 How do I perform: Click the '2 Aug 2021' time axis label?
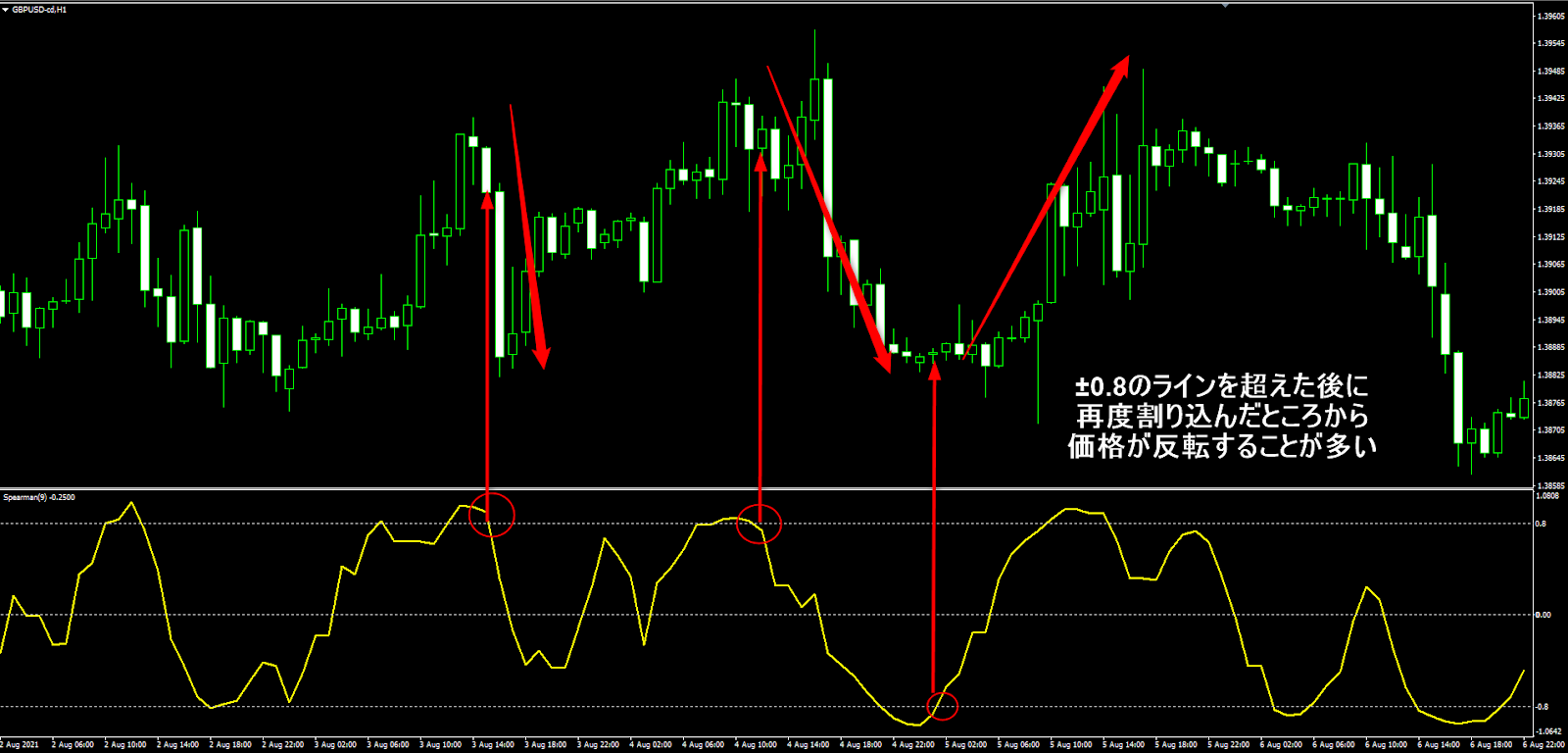point(20,745)
